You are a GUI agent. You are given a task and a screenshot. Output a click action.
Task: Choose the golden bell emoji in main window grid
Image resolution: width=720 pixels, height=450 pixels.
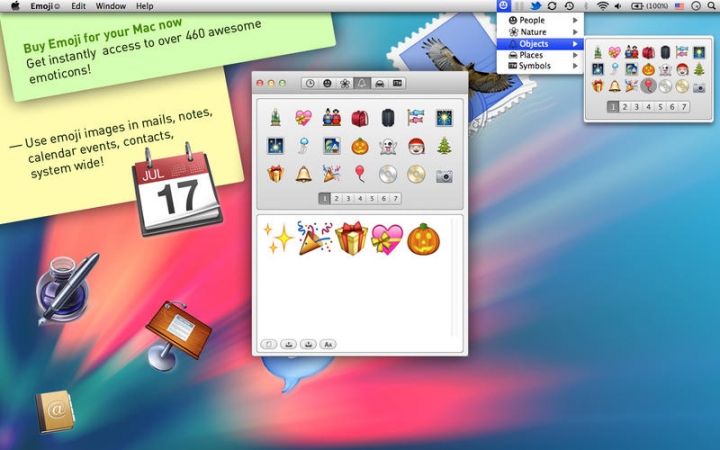[304, 174]
